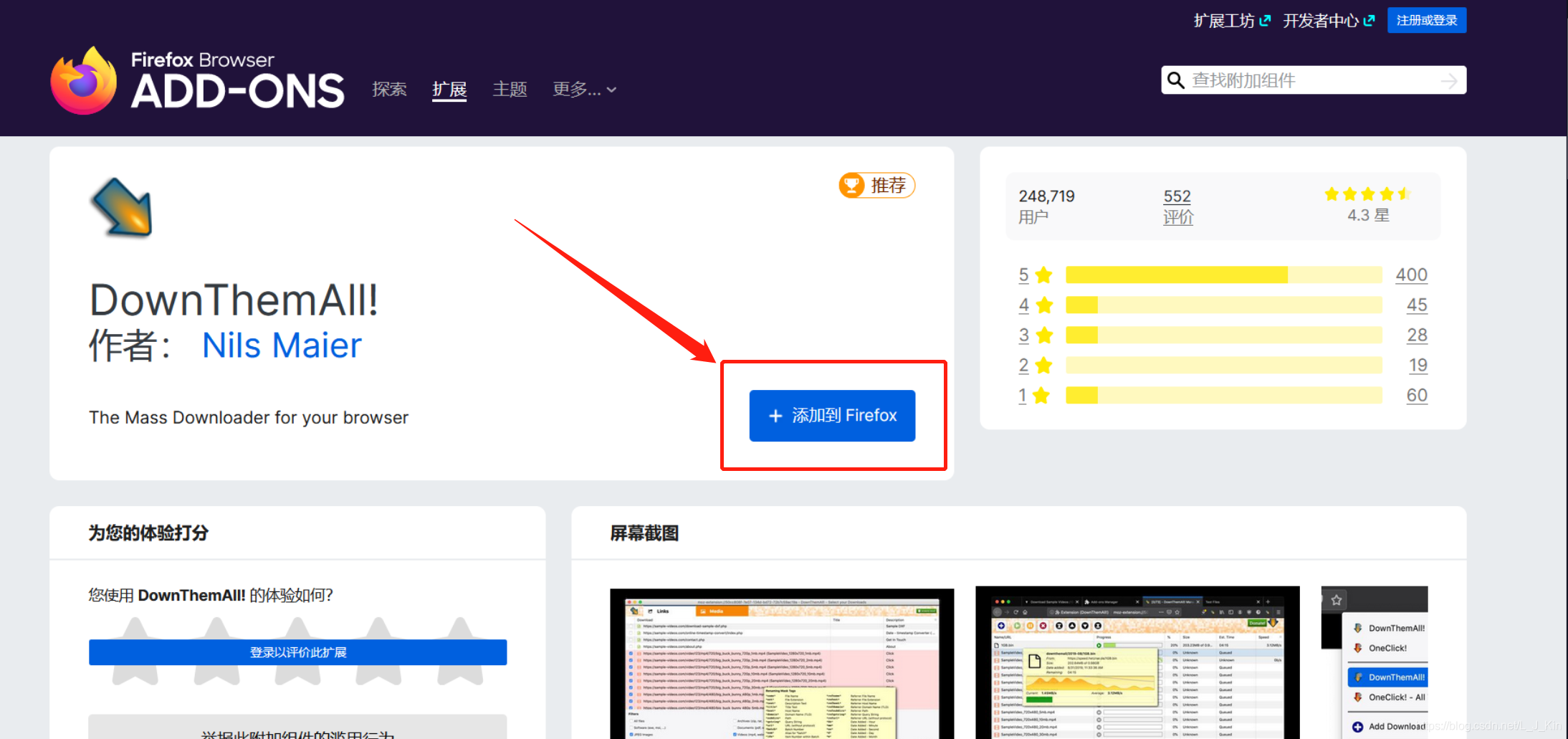Click the star icon in 3-star row
The image size is (1568, 739).
pos(1044,335)
